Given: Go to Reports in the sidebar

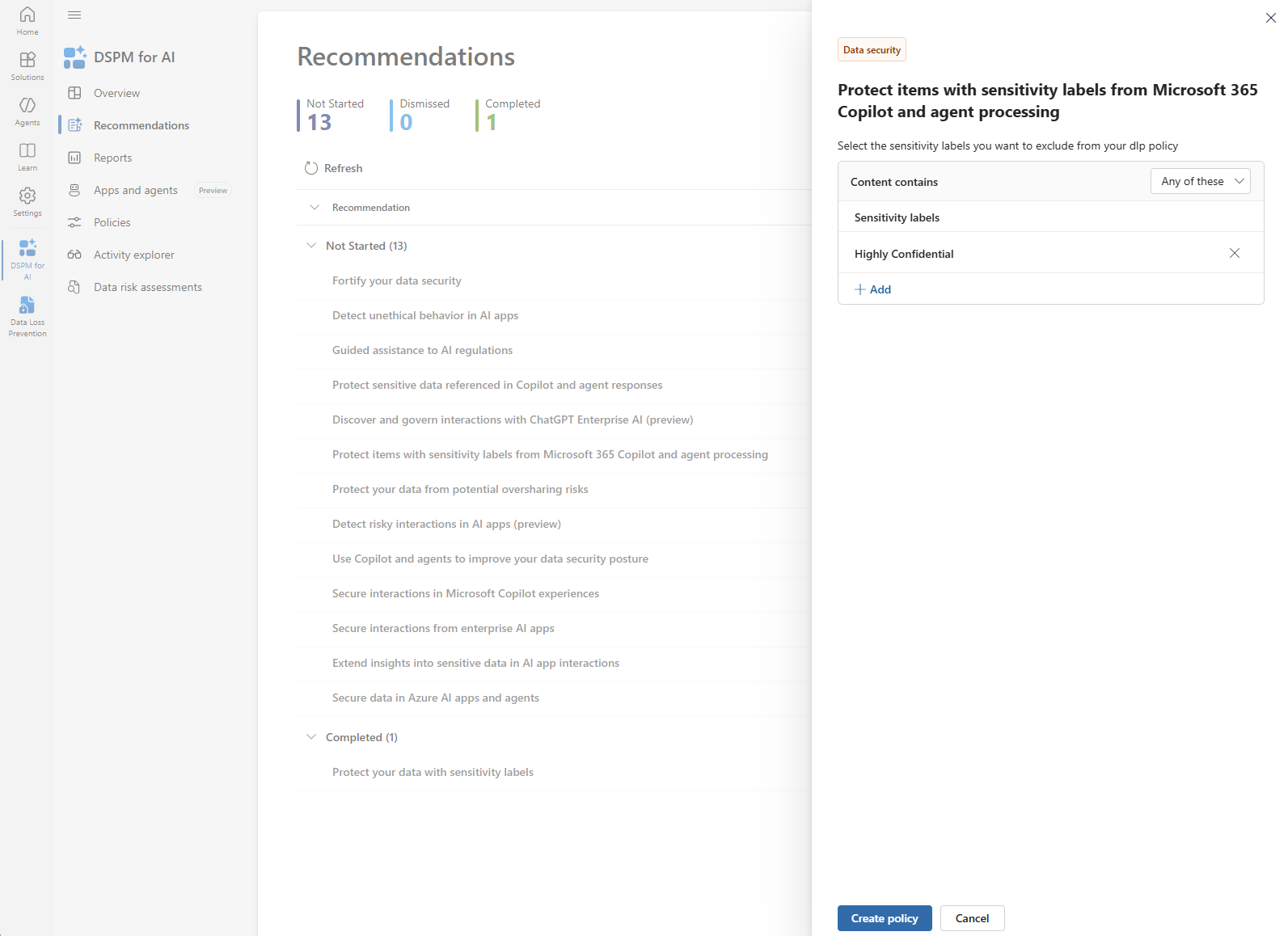Looking at the screenshot, I should (x=112, y=158).
